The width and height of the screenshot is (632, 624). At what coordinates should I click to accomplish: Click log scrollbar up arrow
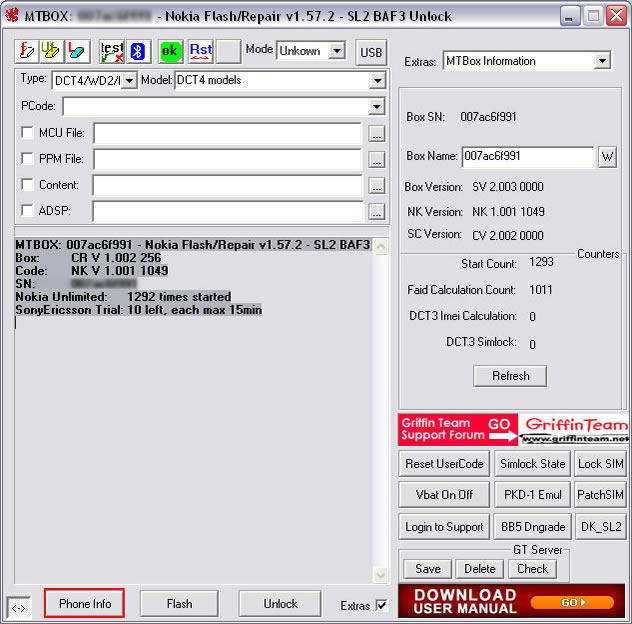(x=381, y=246)
